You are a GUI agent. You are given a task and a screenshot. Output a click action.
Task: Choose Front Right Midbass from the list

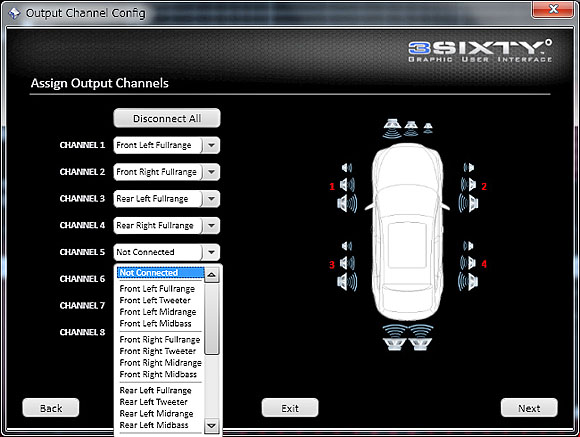[x=158, y=374]
